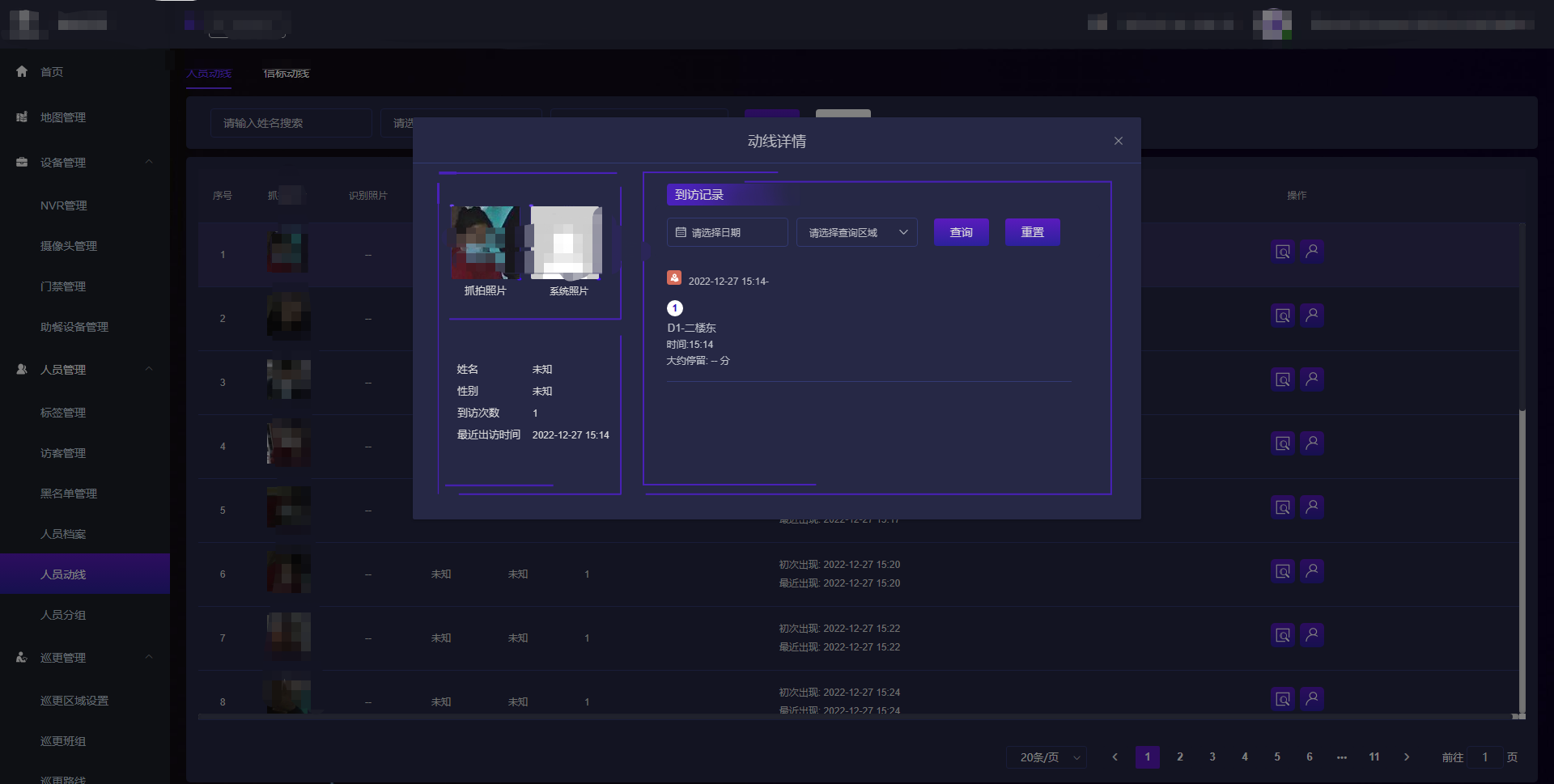Click the view detail icon in row 6

1283,571
